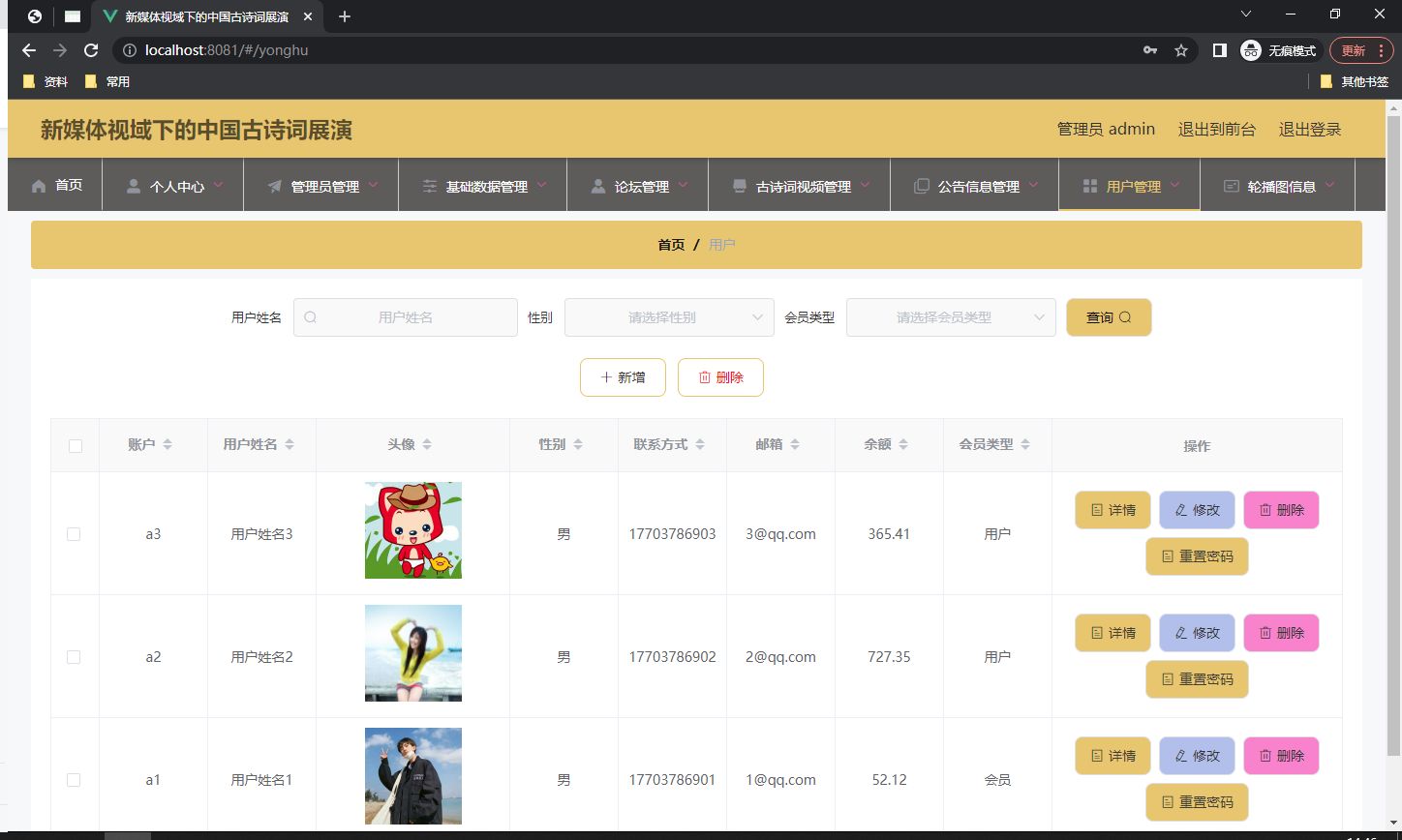Open the 请选择会员类型 dropdown
The image size is (1402, 840).
(x=950, y=316)
